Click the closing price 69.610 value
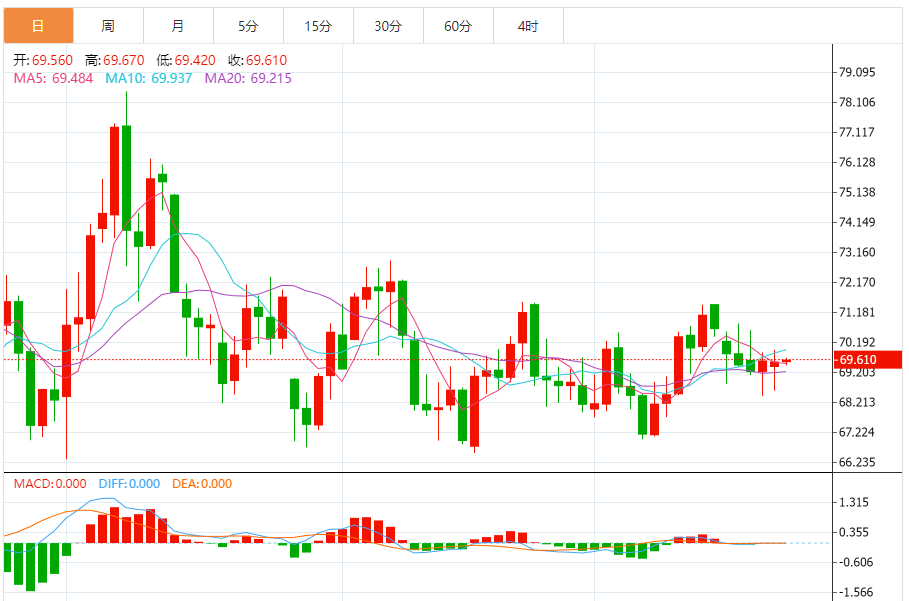The width and height of the screenshot is (909, 601). [x=266, y=60]
